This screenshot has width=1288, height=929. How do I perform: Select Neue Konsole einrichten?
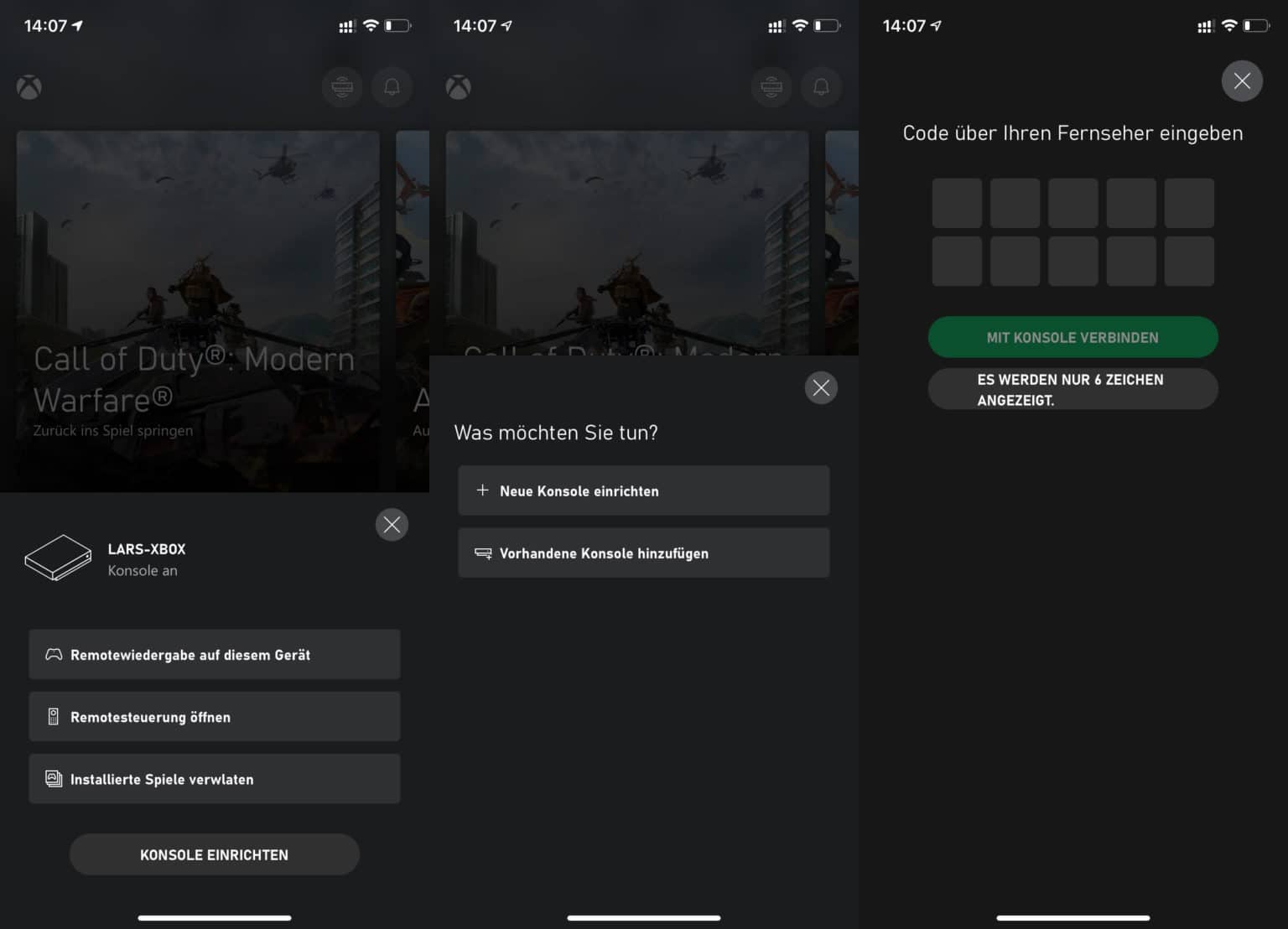pos(643,490)
